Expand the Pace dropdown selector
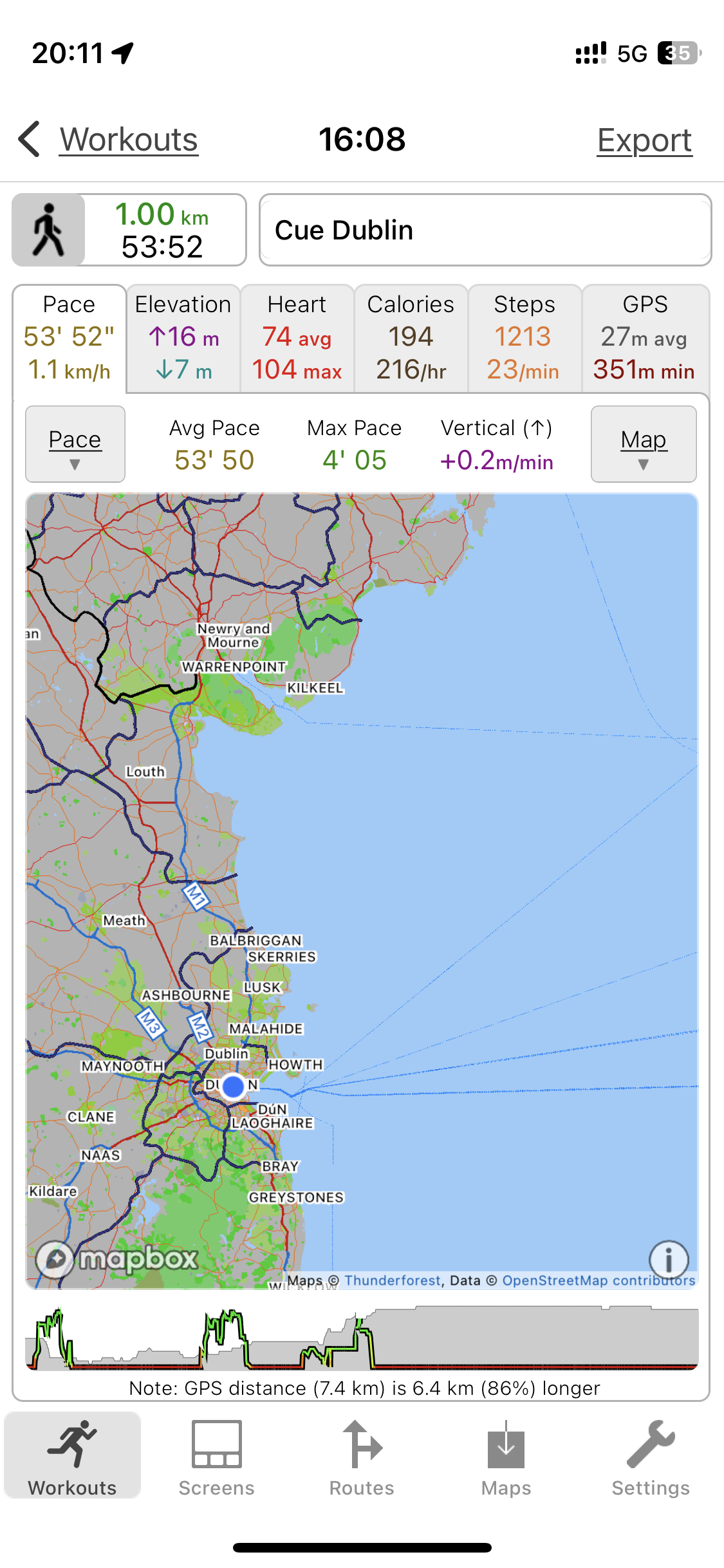Viewport: 724px width, 1568px height. tap(75, 444)
